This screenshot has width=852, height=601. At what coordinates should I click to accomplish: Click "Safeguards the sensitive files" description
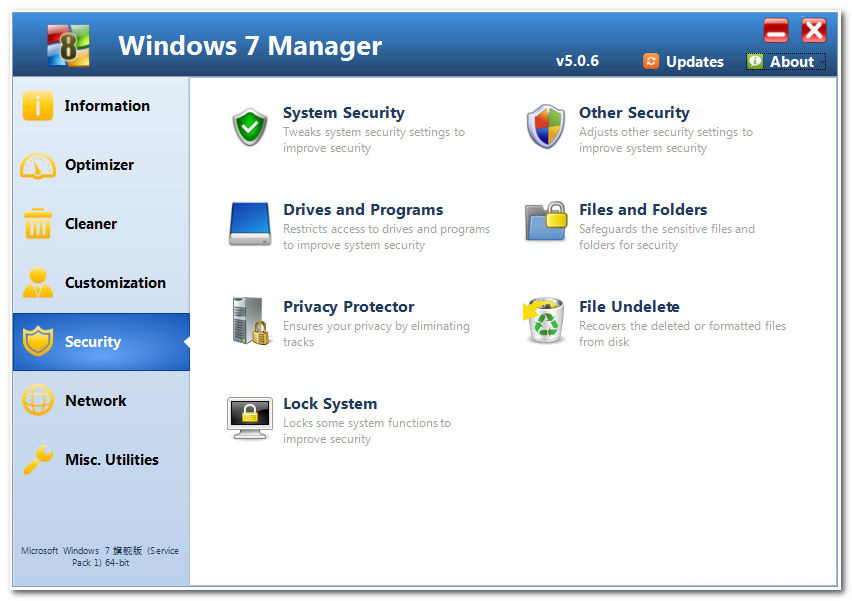point(667,237)
